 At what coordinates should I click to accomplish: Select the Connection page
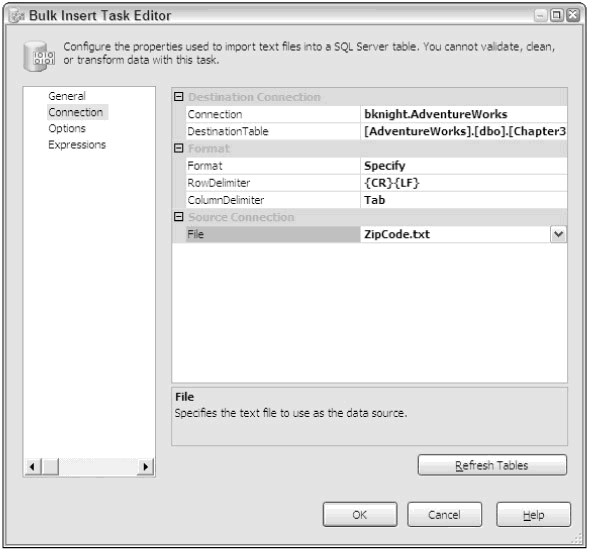[x=76, y=112]
